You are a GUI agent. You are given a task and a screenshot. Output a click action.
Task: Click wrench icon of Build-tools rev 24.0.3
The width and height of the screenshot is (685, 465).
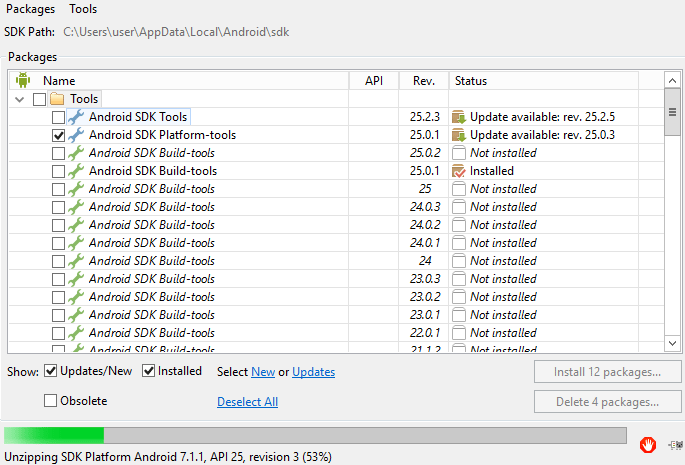[x=76, y=207]
